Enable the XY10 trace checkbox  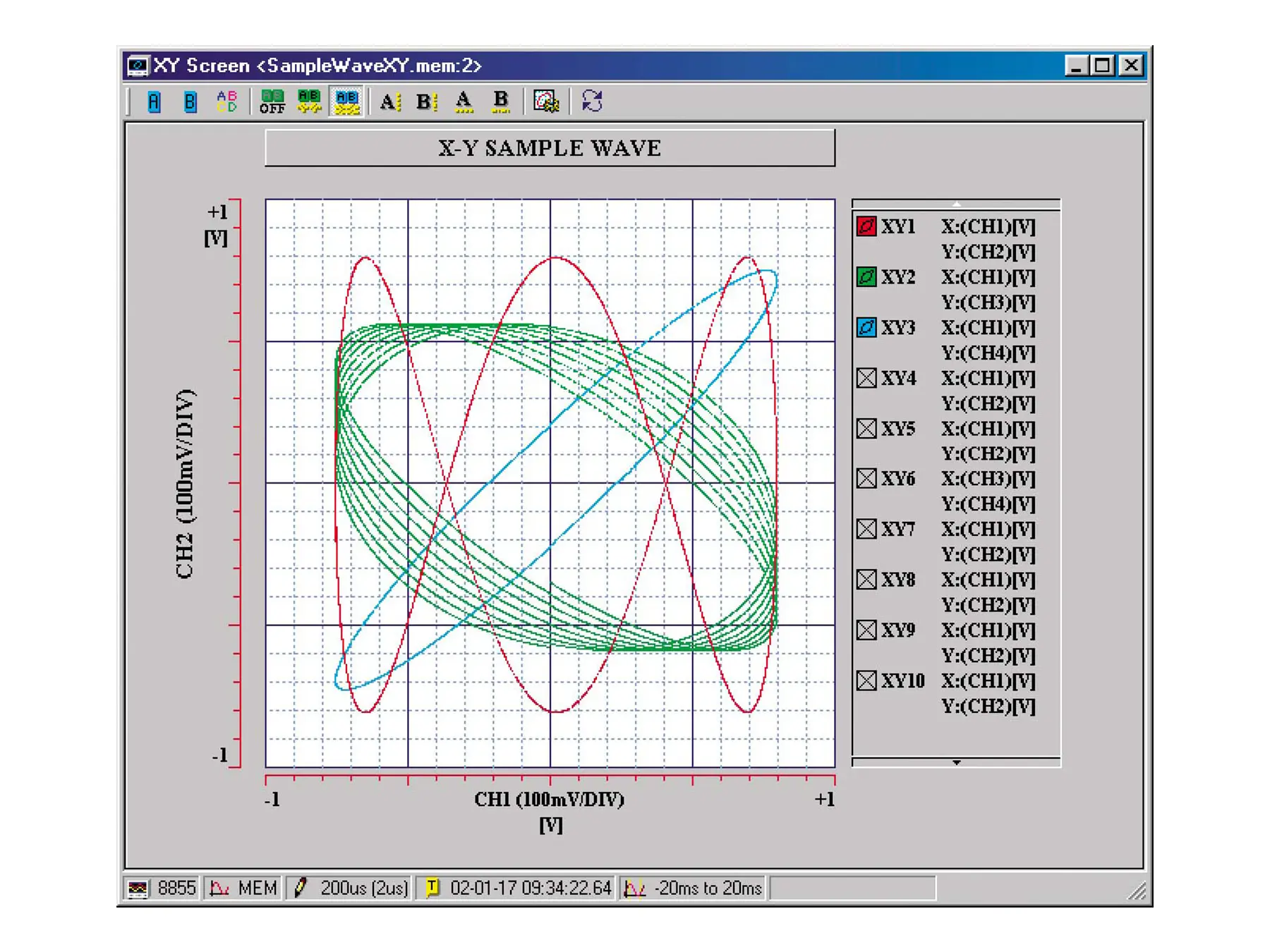866,681
